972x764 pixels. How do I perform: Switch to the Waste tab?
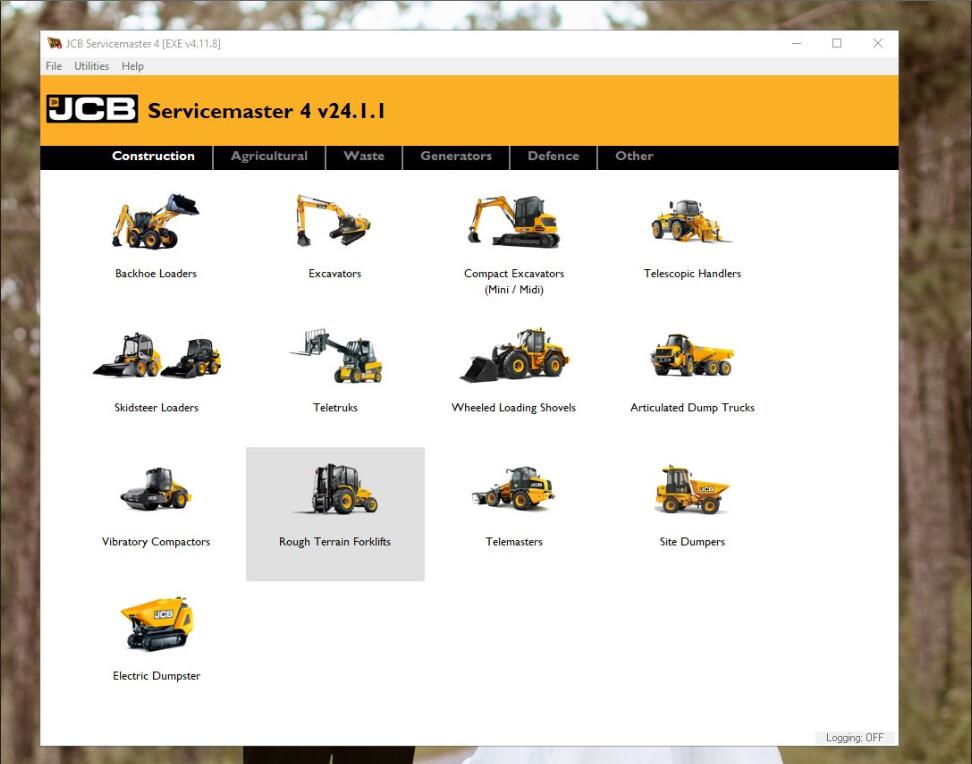coord(364,156)
